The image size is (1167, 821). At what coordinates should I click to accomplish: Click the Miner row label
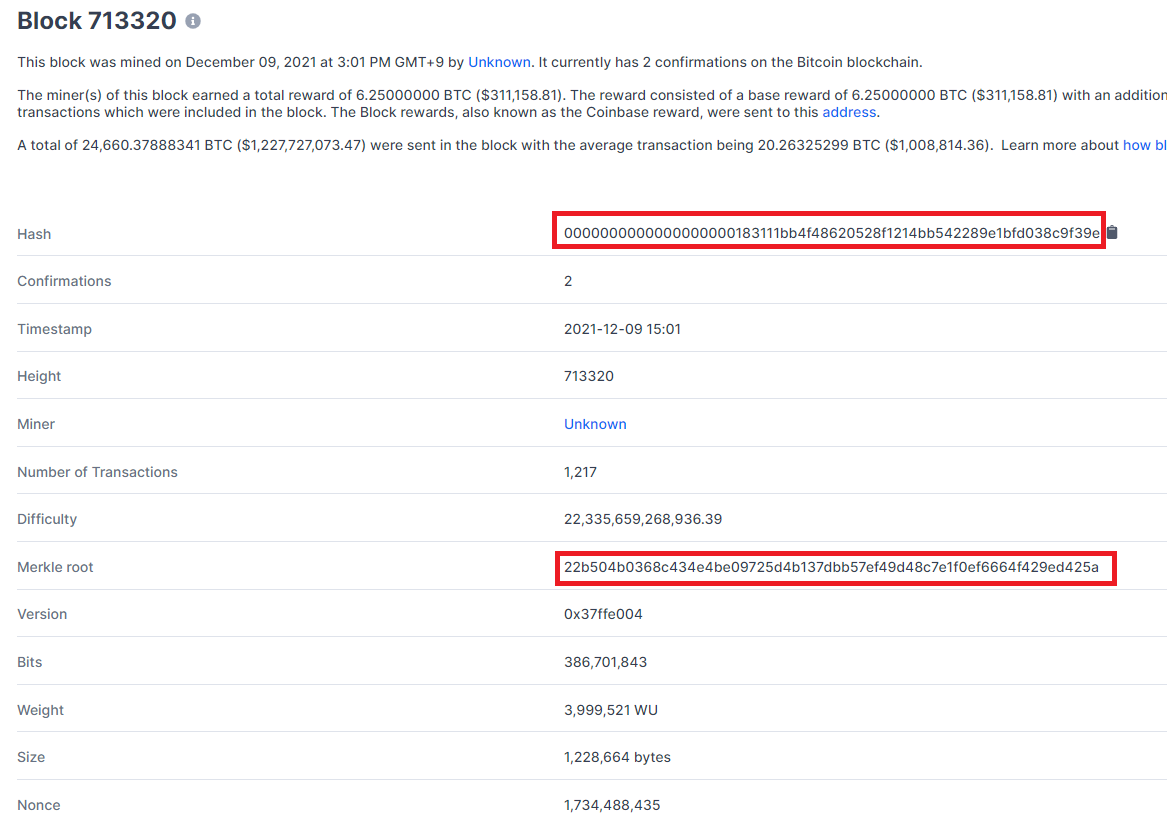tap(36, 424)
